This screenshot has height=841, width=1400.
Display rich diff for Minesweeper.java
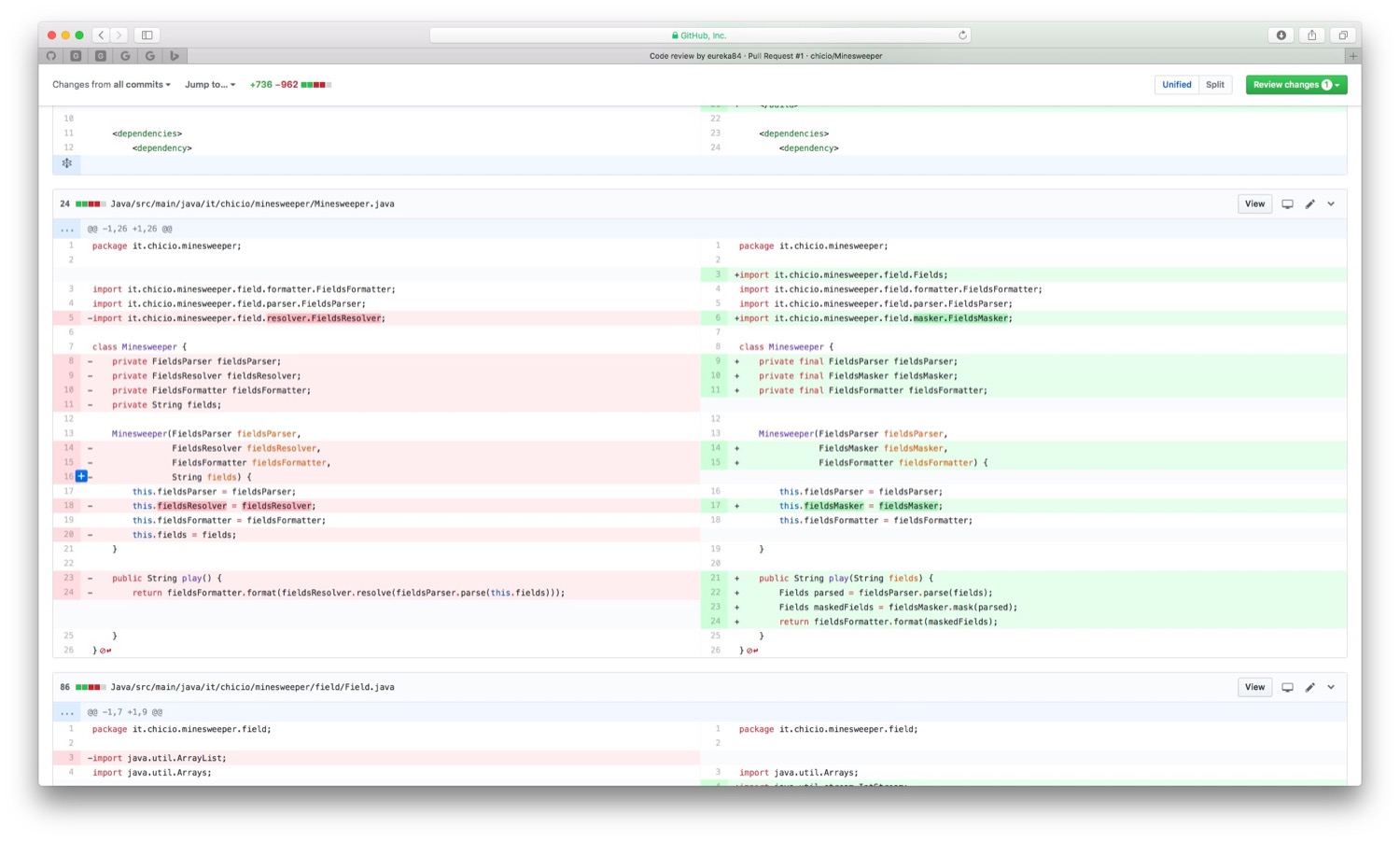pyautogui.click(x=1287, y=203)
